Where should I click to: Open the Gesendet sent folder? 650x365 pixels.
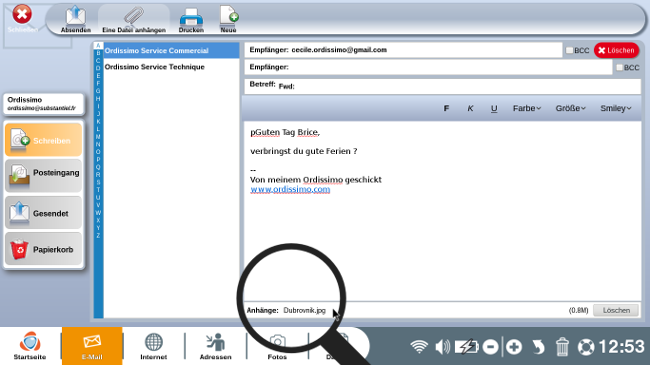coord(44,213)
